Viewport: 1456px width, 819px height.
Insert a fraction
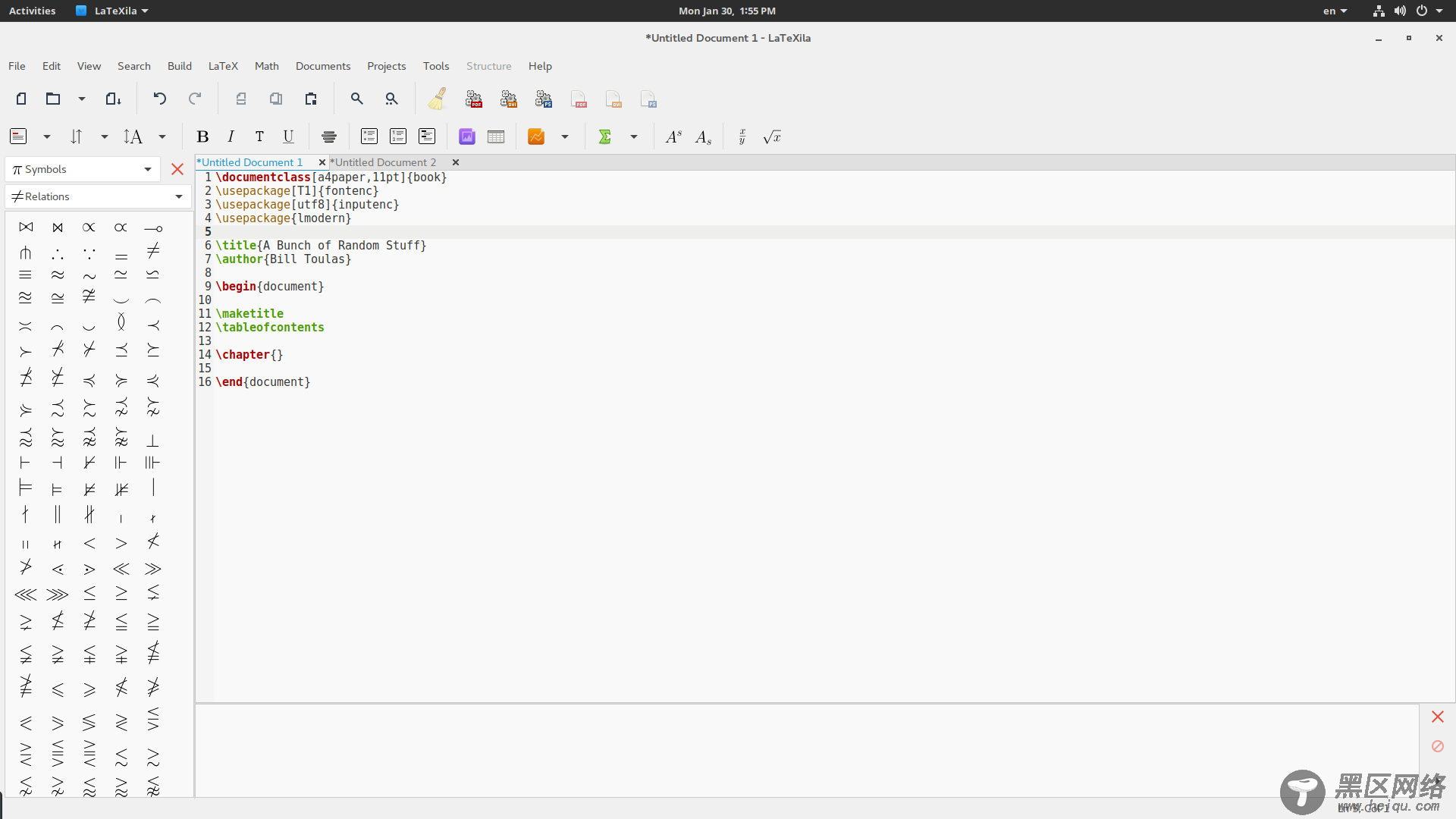(742, 136)
